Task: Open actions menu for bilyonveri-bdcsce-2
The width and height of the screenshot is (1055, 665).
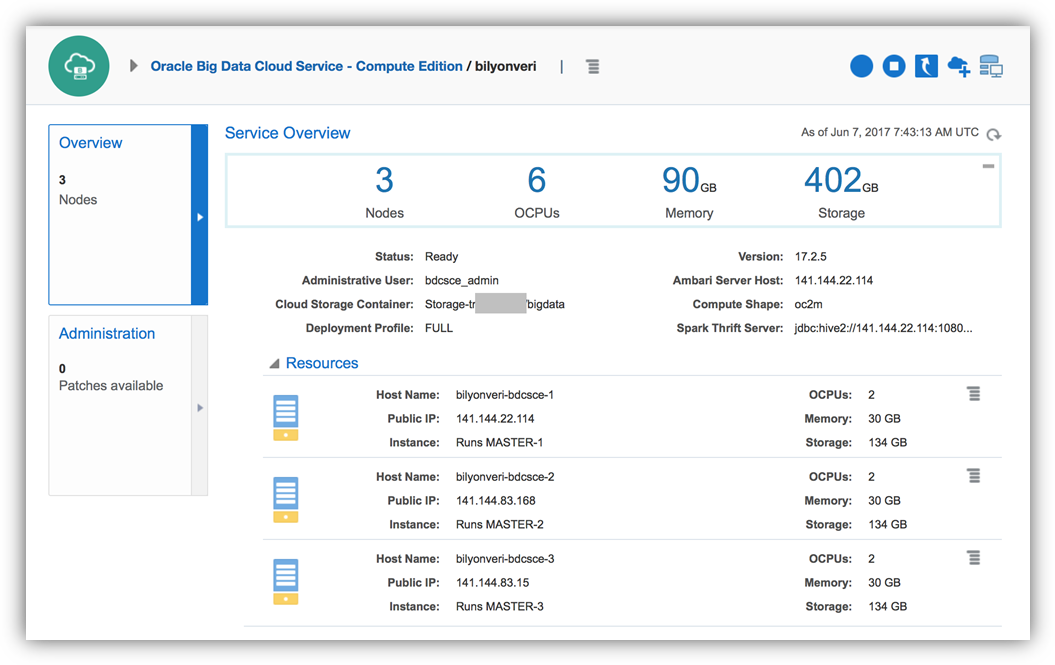Action: point(974,476)
